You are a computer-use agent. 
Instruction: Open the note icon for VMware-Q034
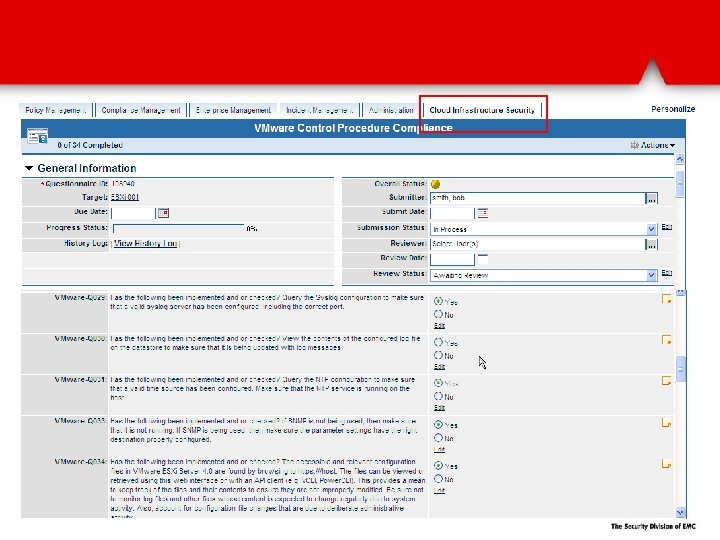point(666,463)
